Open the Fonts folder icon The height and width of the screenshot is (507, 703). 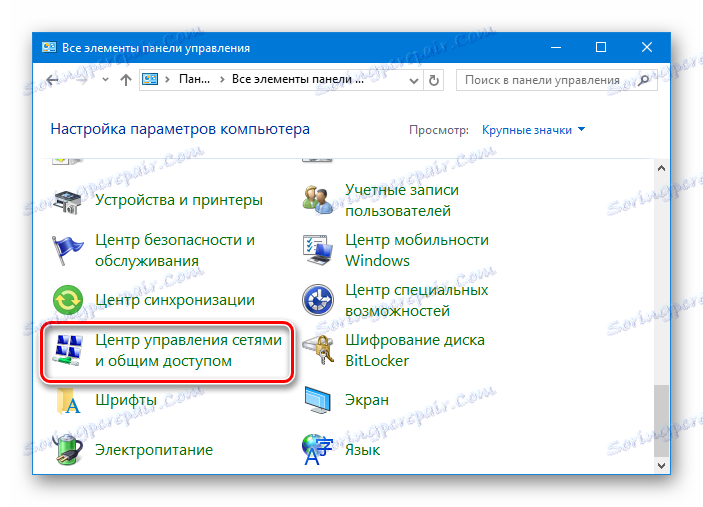68,400
